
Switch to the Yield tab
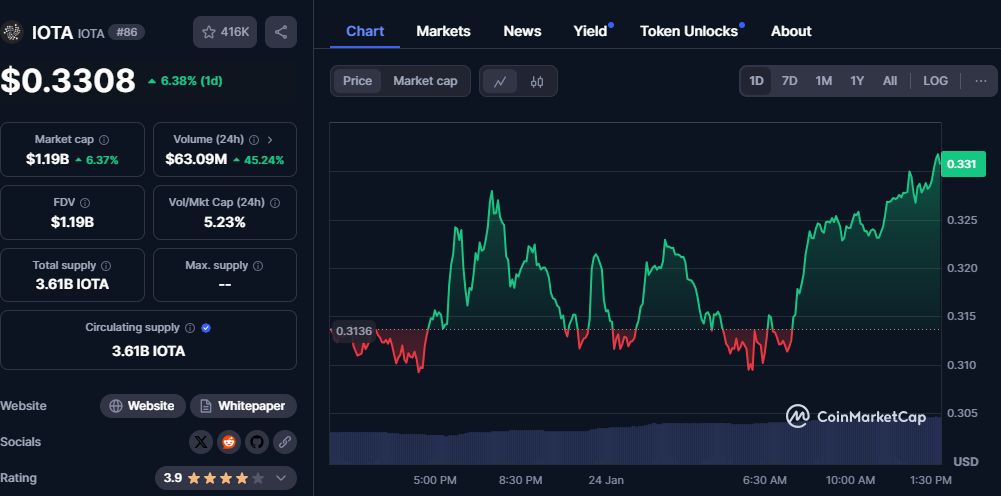[x=591, y=31]
